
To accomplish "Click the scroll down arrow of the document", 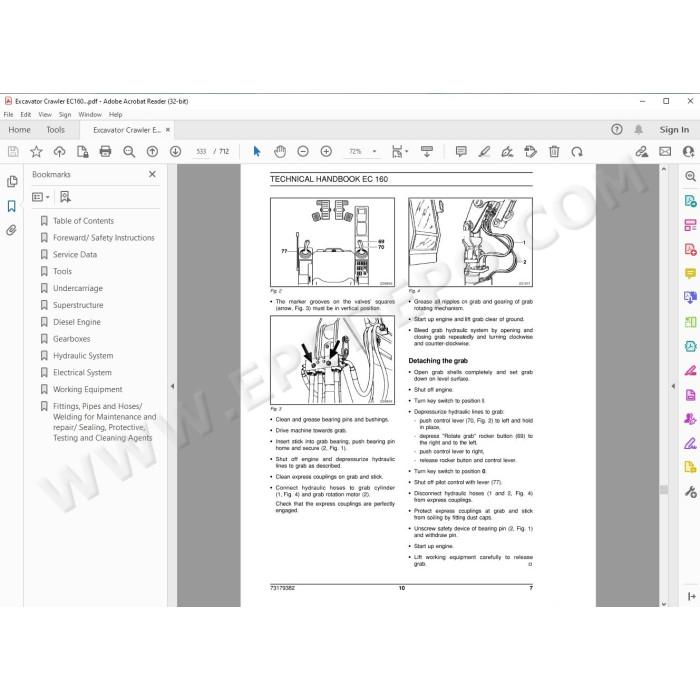I will [664, 604].
